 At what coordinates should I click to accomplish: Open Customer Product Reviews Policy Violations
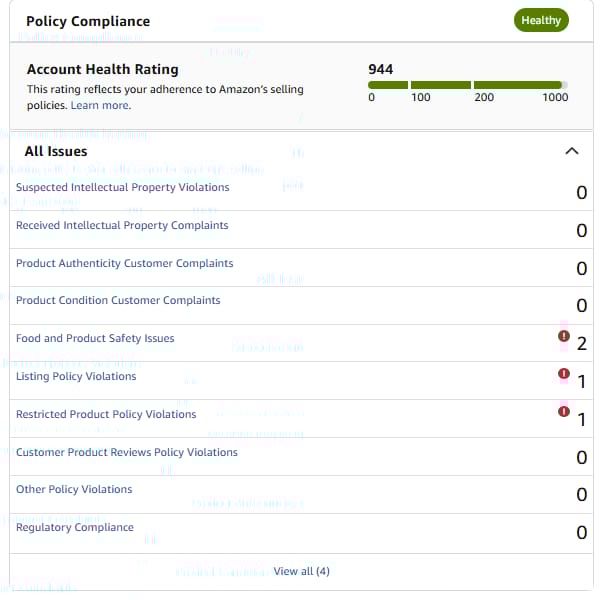[x=127, y=452]
